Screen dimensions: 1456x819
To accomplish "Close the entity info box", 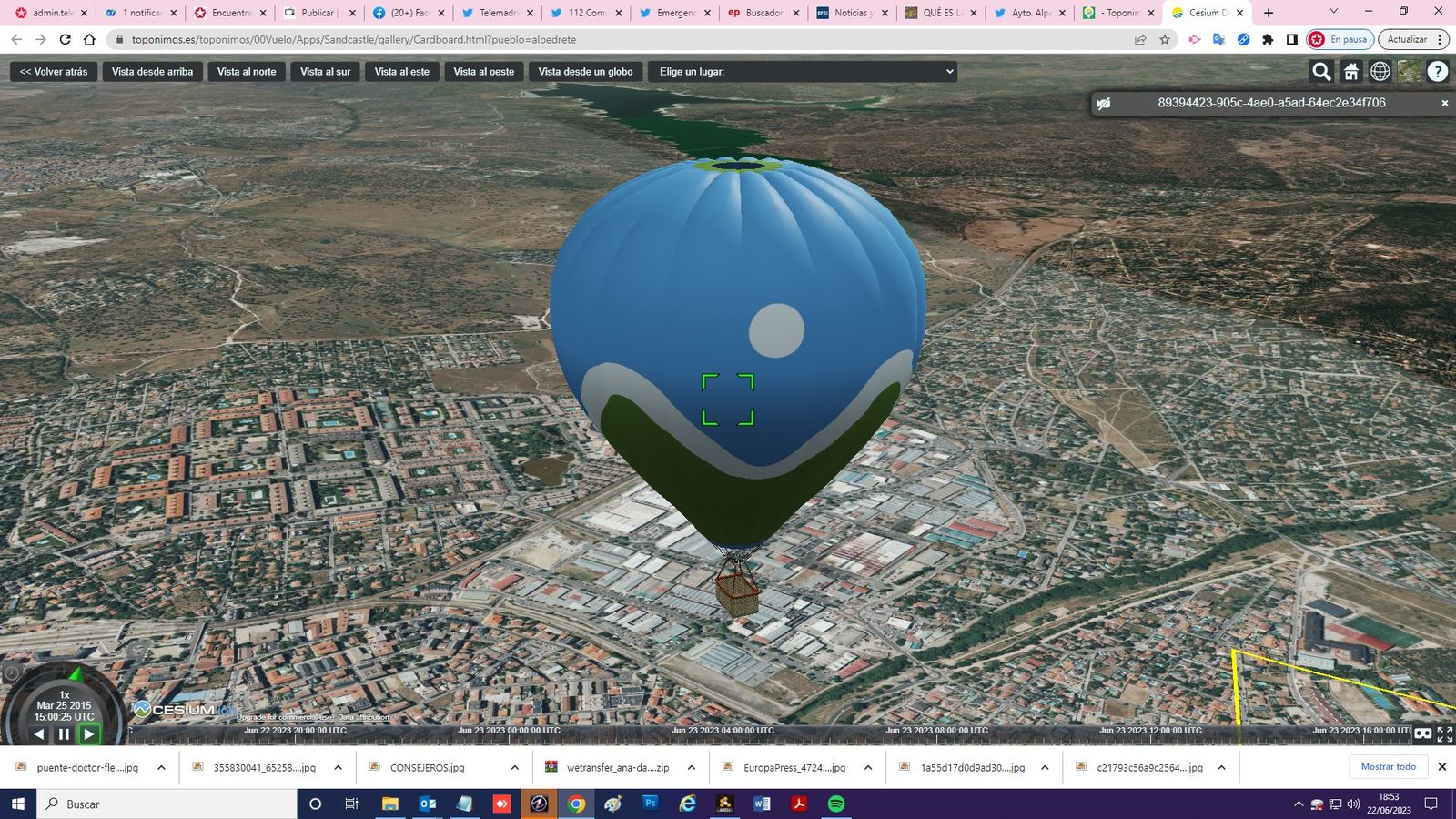I will (x=1444, y=104).
